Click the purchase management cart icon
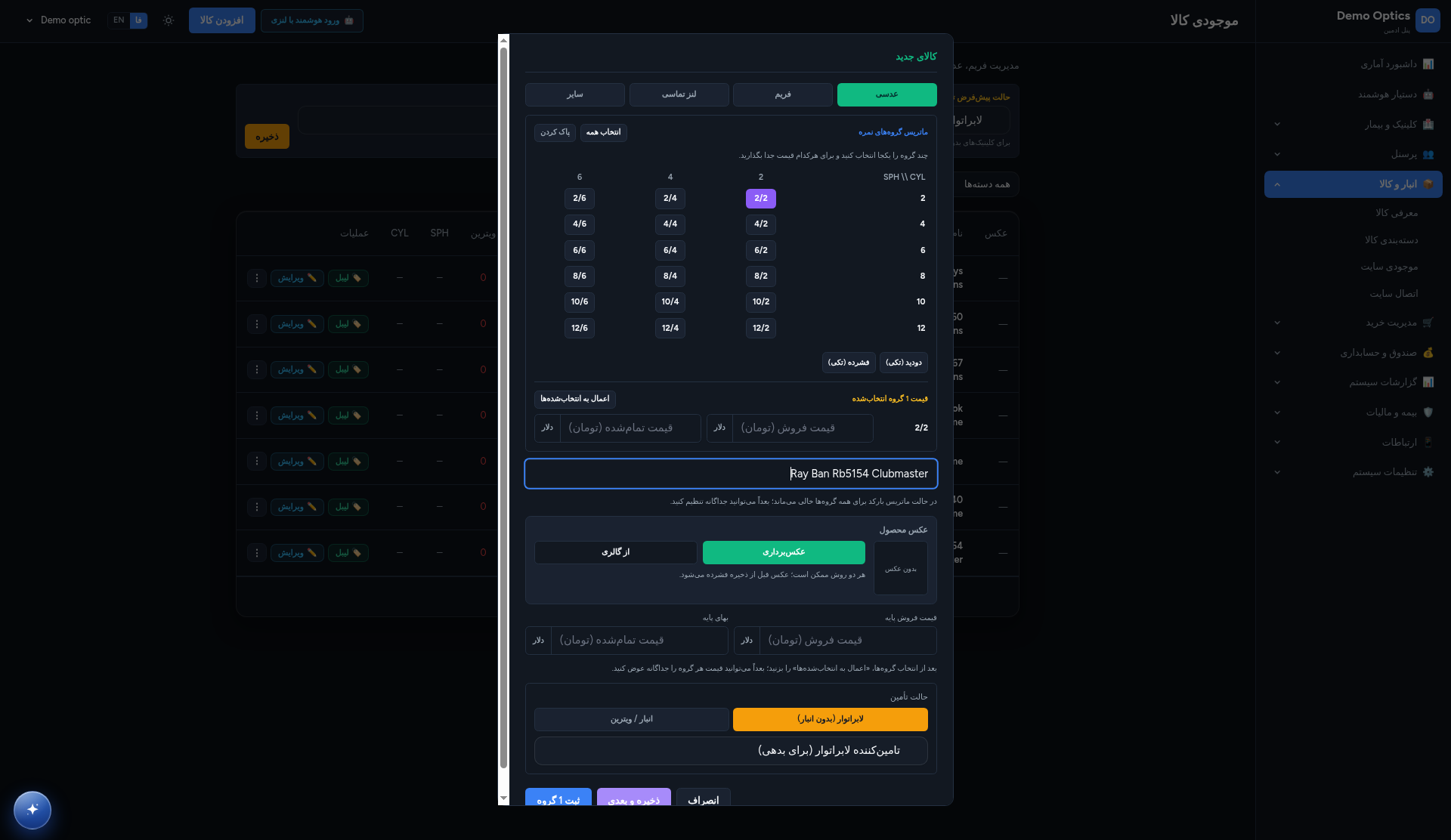This screenshot has width=1451, height=840. tap(1428, 323)
